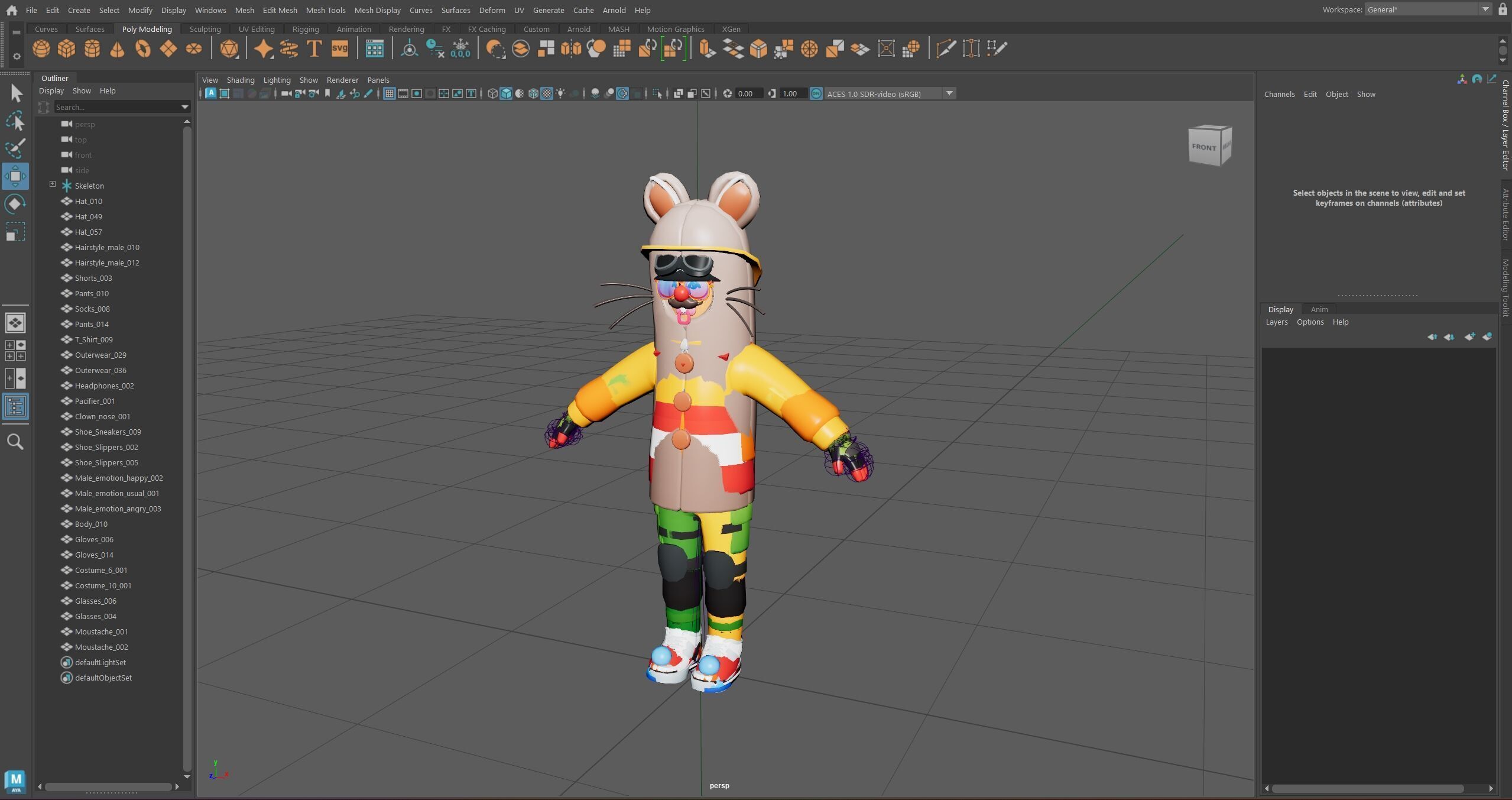This screenshot has width=1512, height=800.
Task: Select the Multi-Cut tool on the shelf
Action: click(945, 48)
